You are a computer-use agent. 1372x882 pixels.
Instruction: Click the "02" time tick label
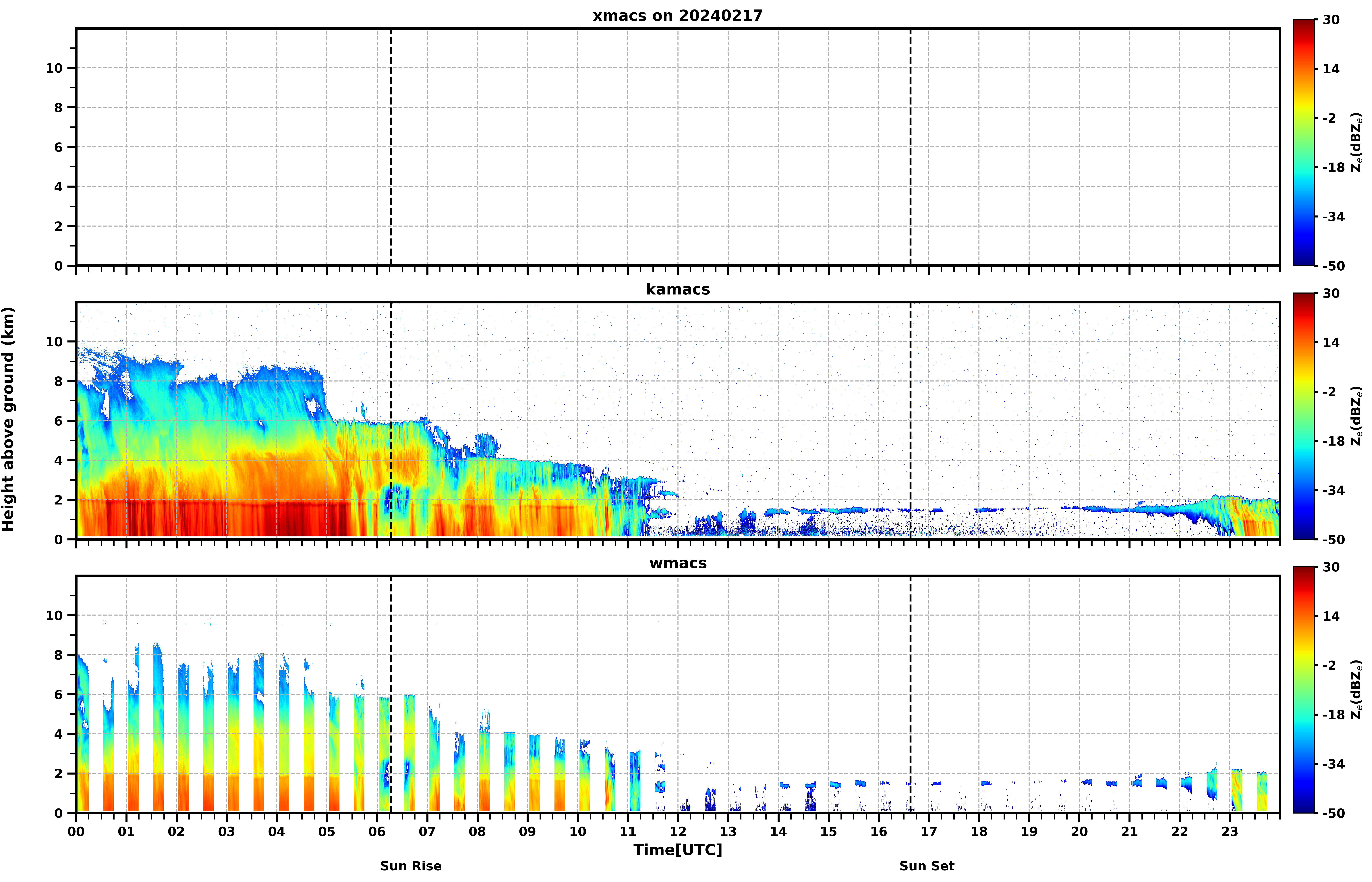pyautogui.click(x=176, y=832)
